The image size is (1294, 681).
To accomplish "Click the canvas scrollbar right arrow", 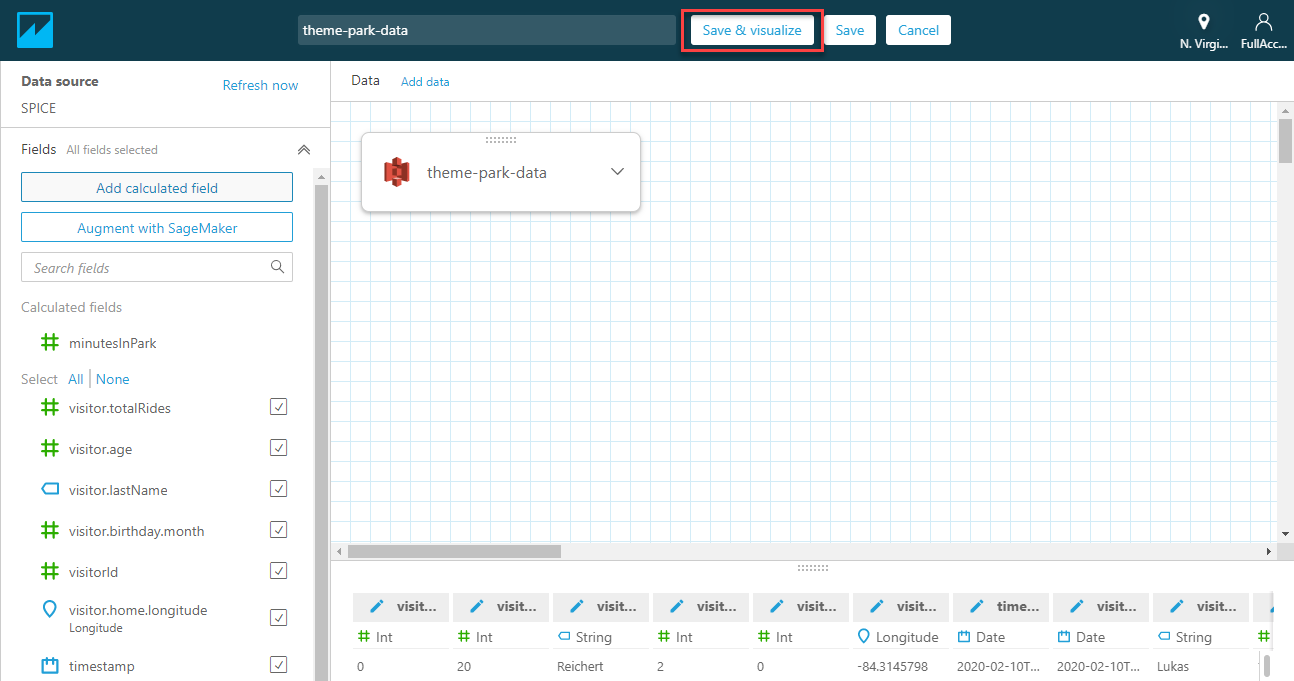I will (1270, 551).
